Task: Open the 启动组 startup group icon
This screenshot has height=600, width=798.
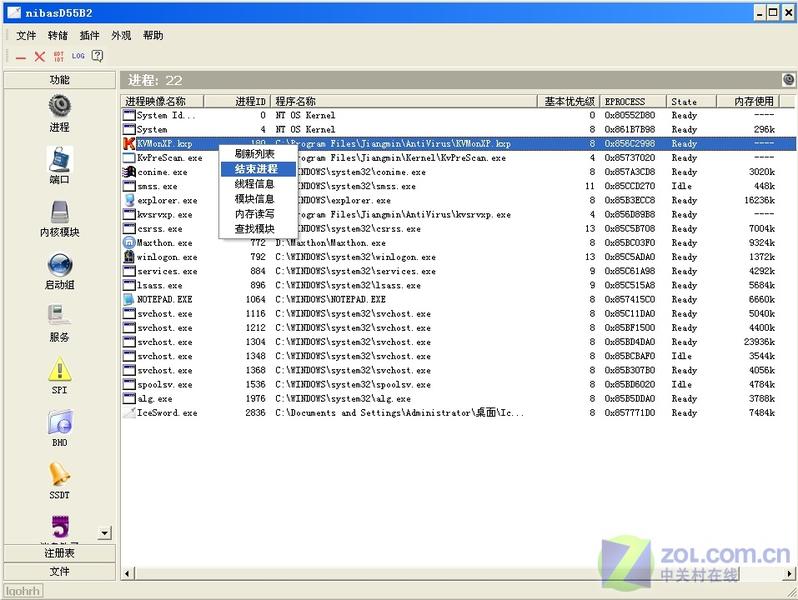Action: coord(60,264)
